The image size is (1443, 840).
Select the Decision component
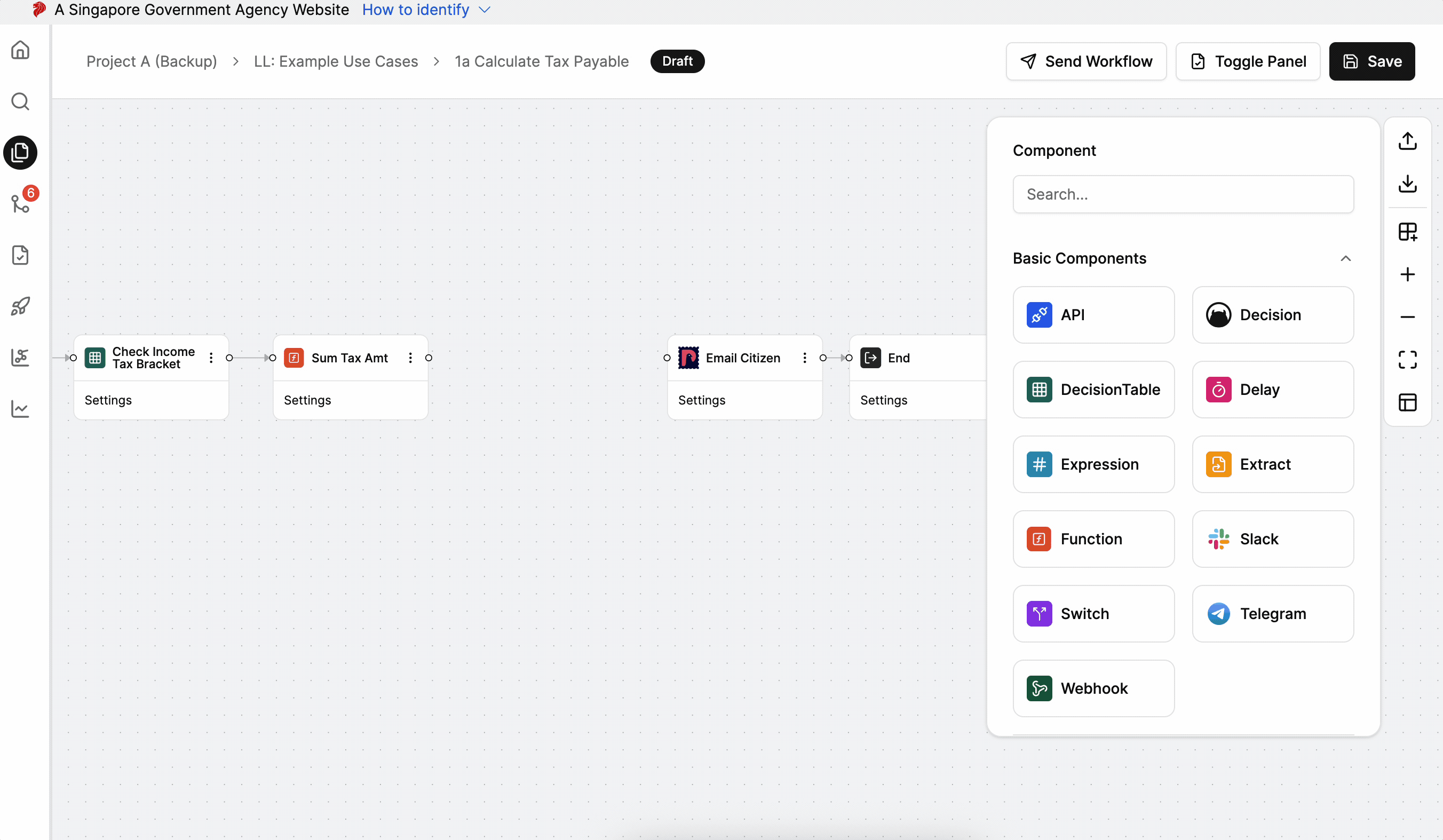pos(1273,315)
